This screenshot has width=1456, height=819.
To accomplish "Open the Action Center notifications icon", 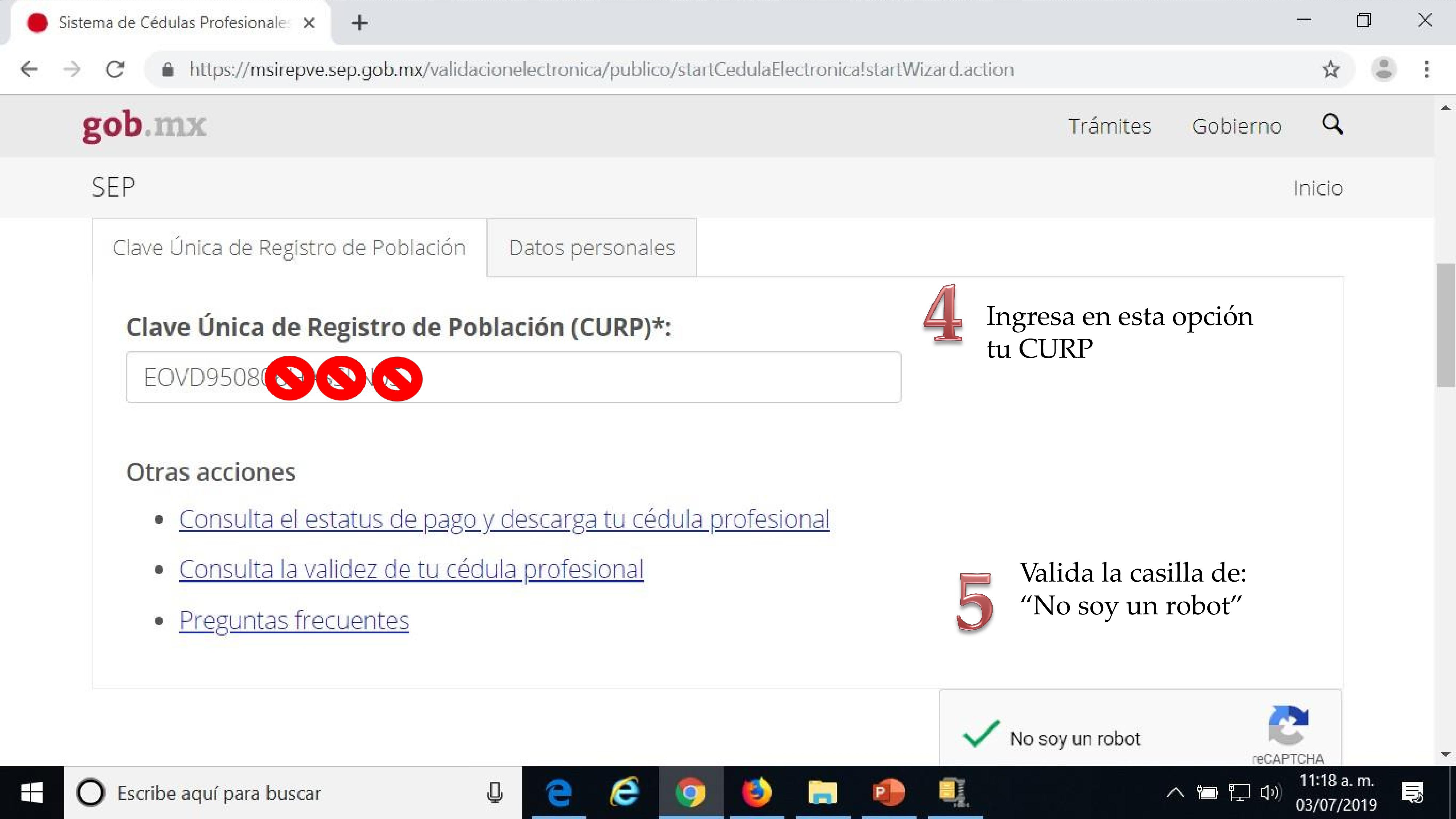I will 1412,792.
